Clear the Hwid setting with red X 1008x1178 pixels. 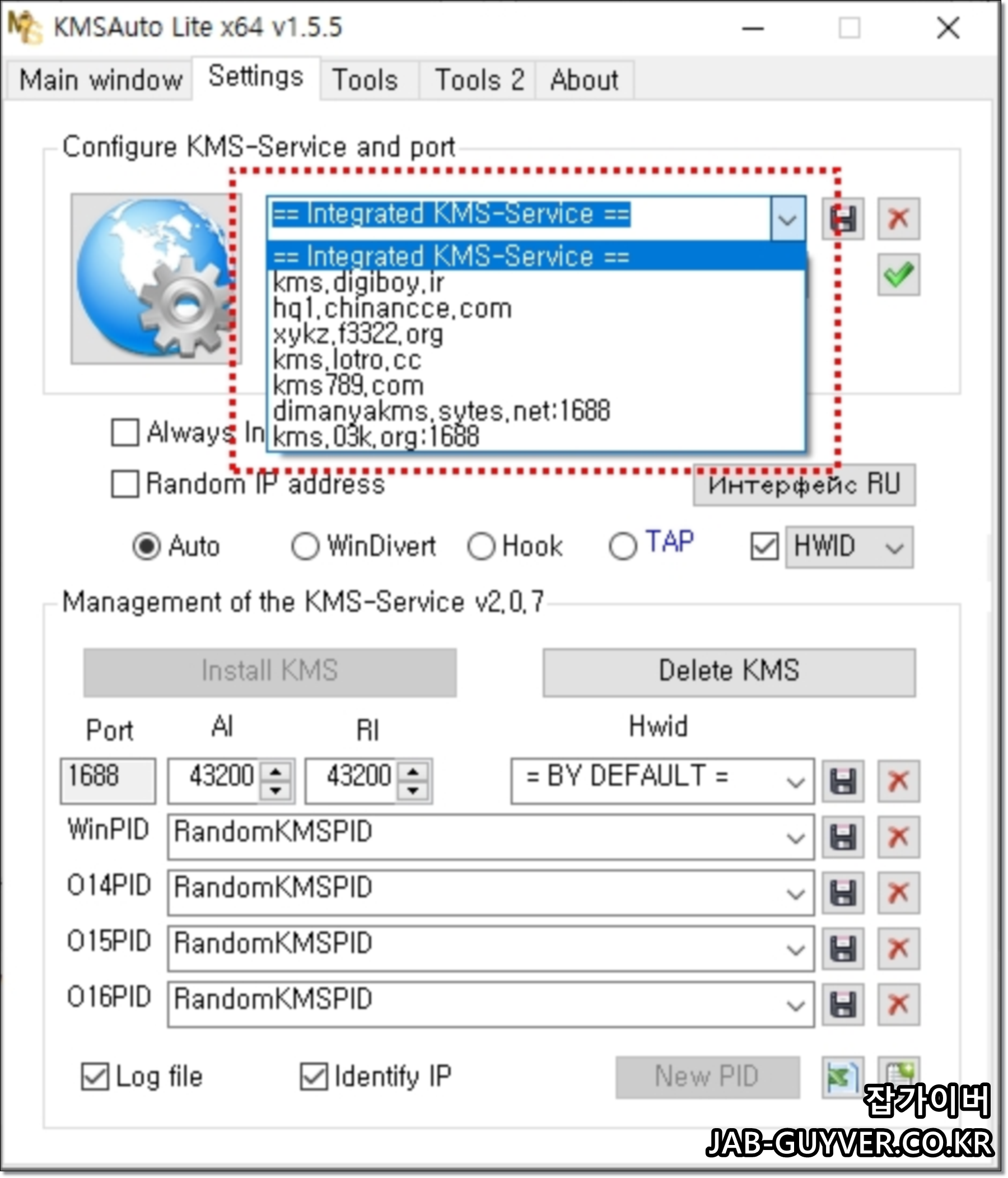[899, 781]
